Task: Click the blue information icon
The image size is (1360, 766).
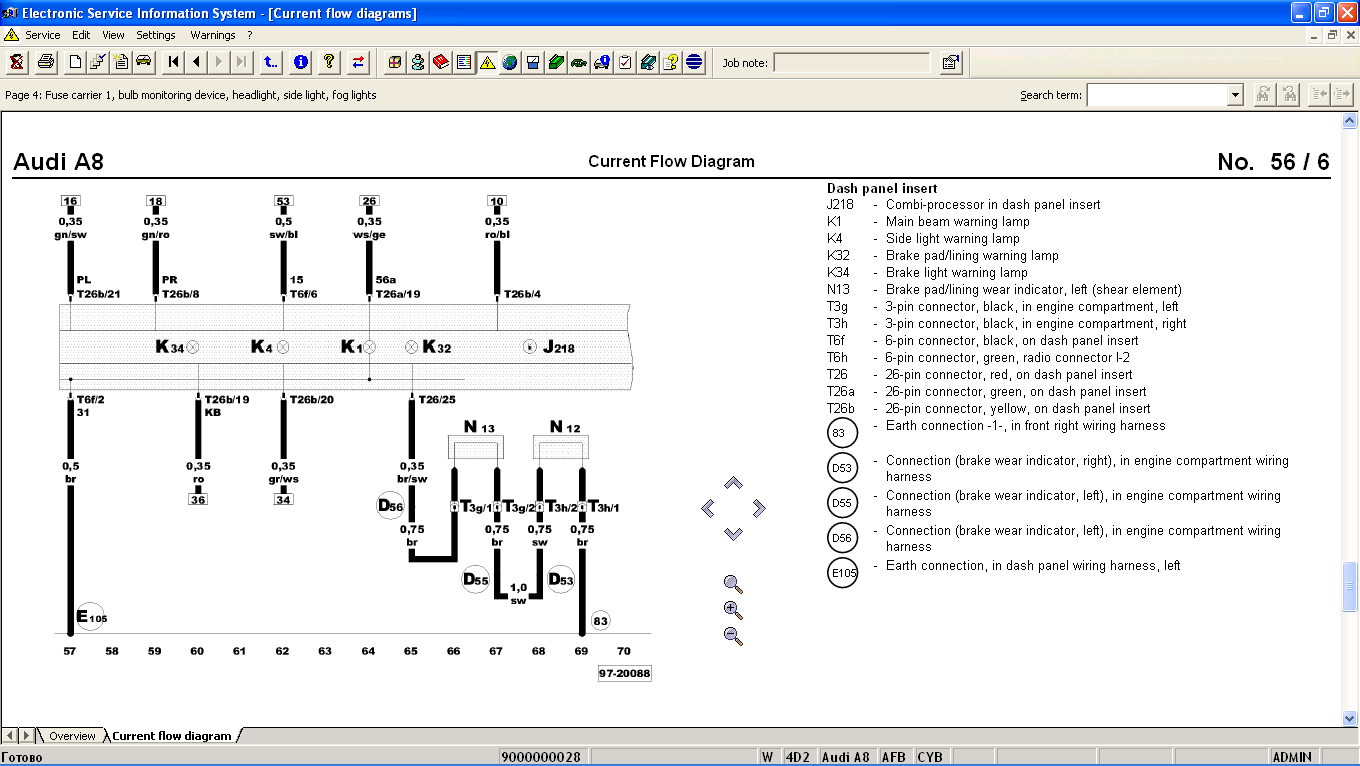Action: coord(301,62)
